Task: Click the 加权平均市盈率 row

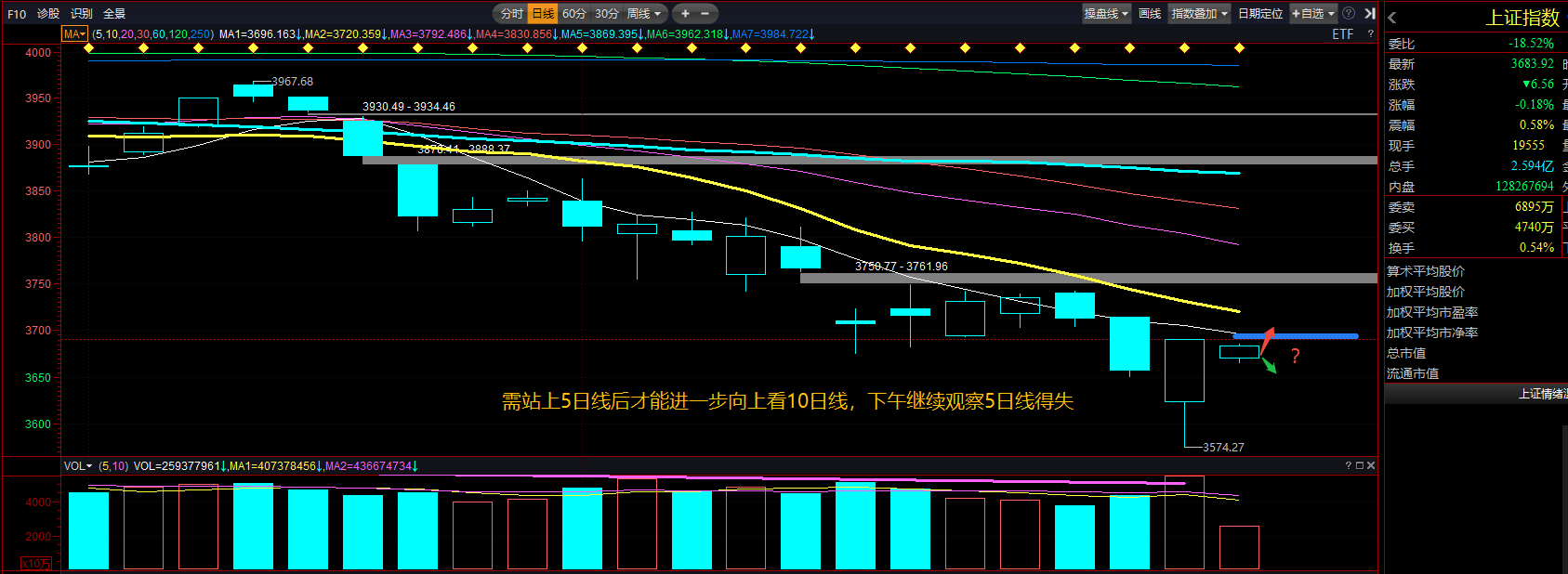Action: tap(1476, 312)
